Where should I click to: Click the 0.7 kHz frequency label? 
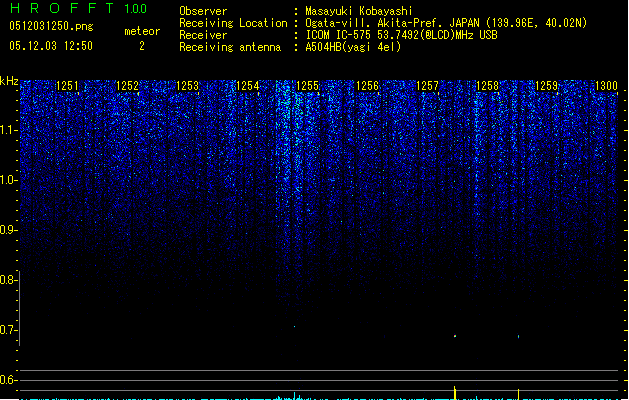click(8, 330)
